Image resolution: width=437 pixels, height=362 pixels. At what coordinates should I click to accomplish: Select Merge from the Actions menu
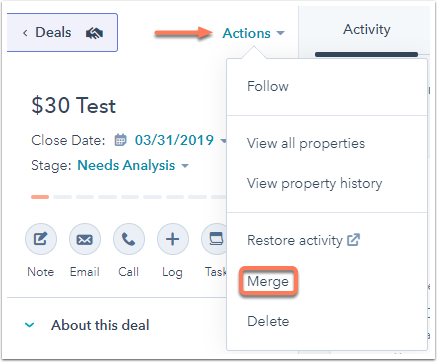(x=268, y=281)
